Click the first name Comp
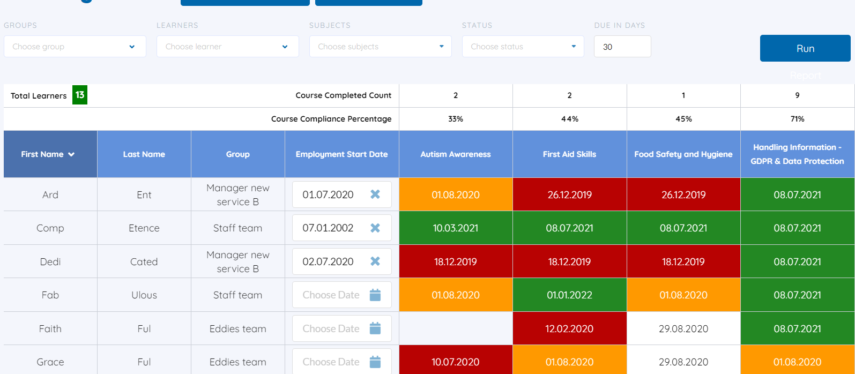Image resolution: width=855 pixels, height=374 pixels. [50, 228]
